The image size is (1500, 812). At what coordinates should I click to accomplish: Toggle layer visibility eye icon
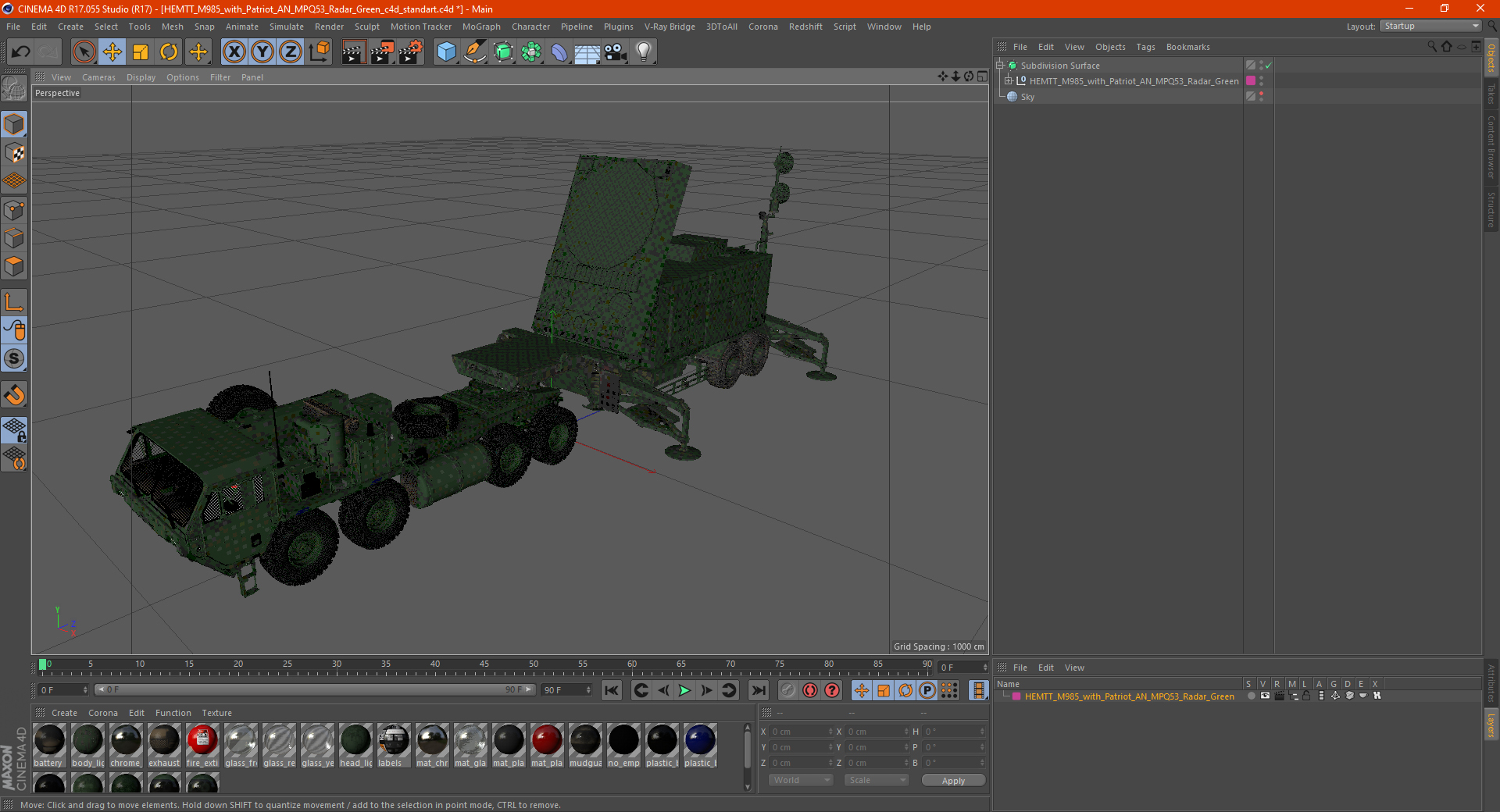tap(1265, 696)
